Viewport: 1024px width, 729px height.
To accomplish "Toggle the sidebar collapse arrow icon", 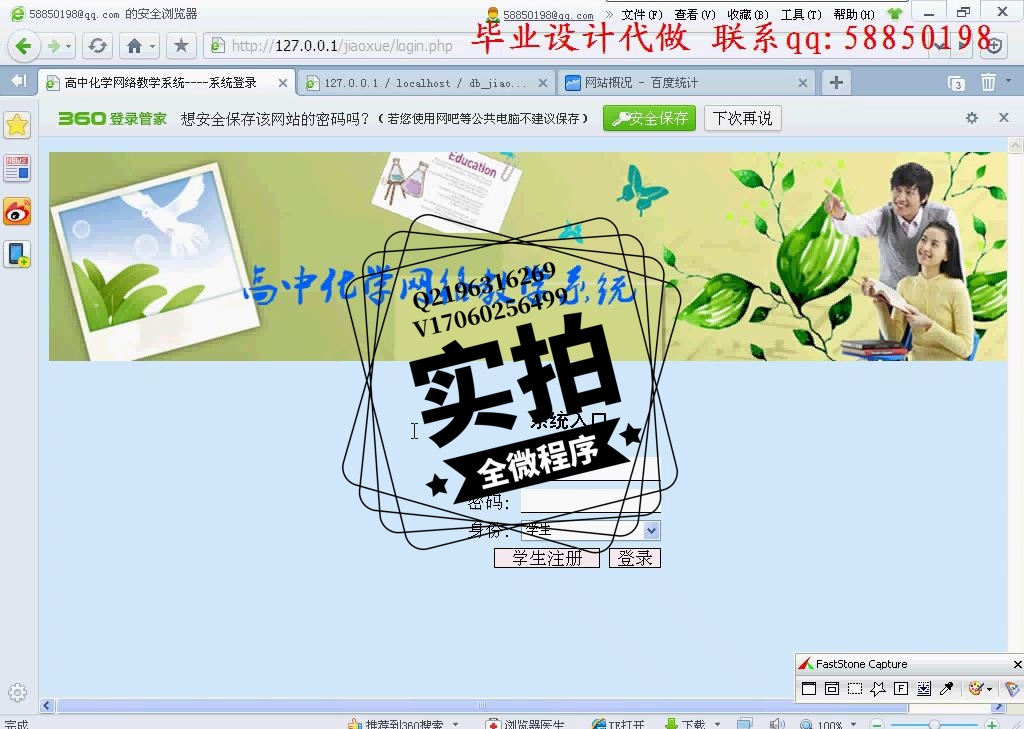I will tap(19, 81).
